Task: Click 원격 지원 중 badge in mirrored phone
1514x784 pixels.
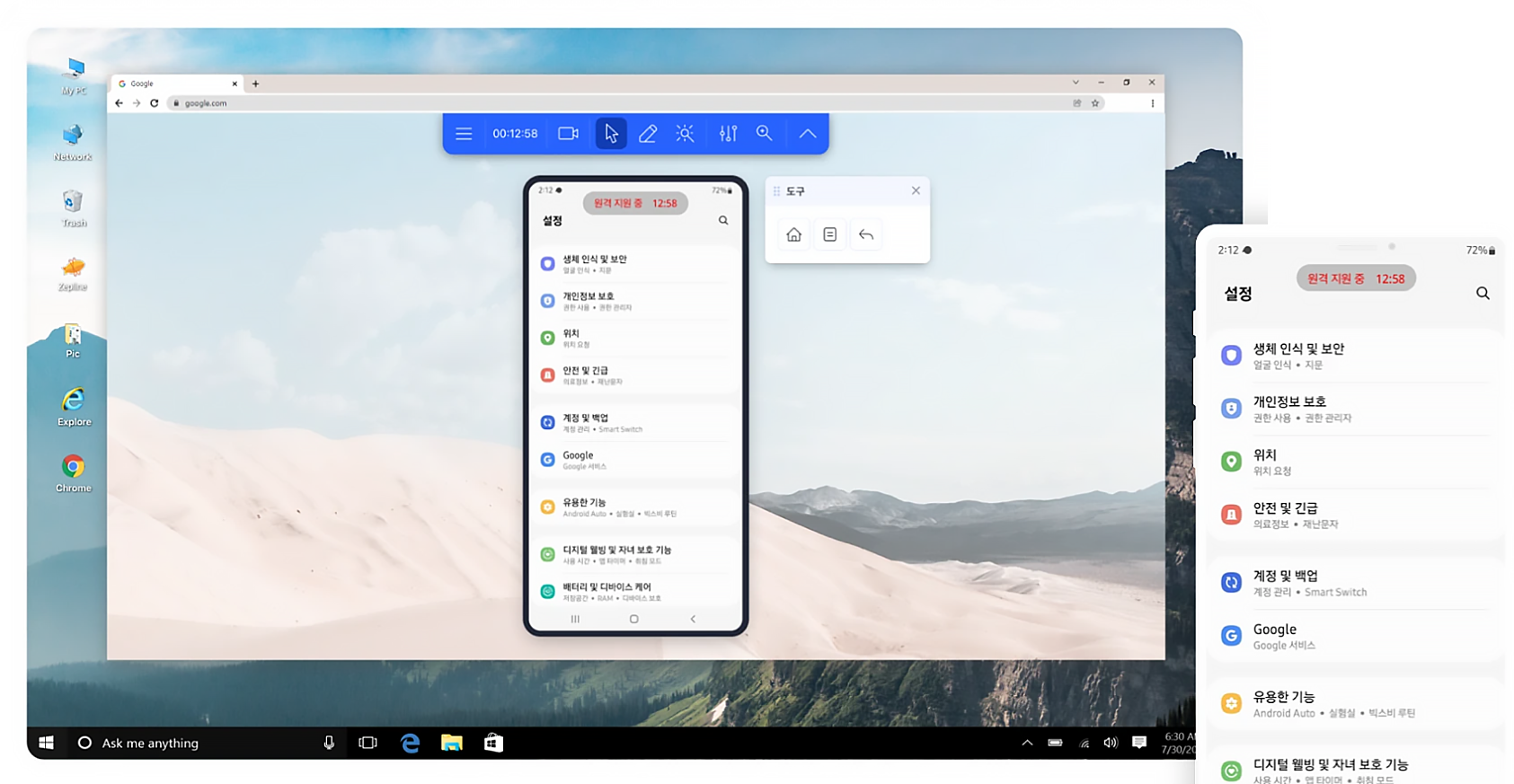Action: click(635, 203)
